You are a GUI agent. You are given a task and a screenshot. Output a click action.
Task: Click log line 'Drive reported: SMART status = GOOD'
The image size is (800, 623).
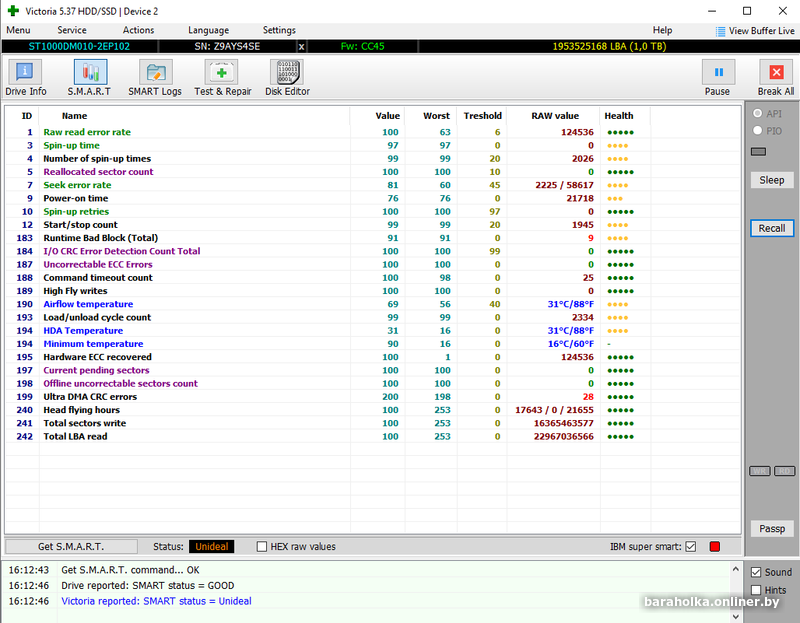[x=147, y=586]
